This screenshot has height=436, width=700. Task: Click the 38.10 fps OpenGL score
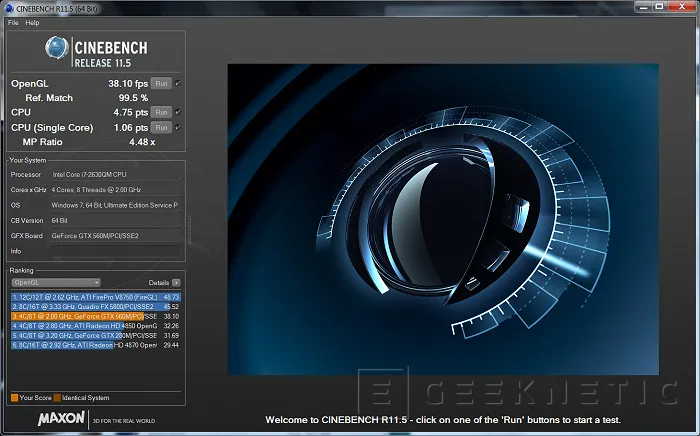[x=128, y=84]
